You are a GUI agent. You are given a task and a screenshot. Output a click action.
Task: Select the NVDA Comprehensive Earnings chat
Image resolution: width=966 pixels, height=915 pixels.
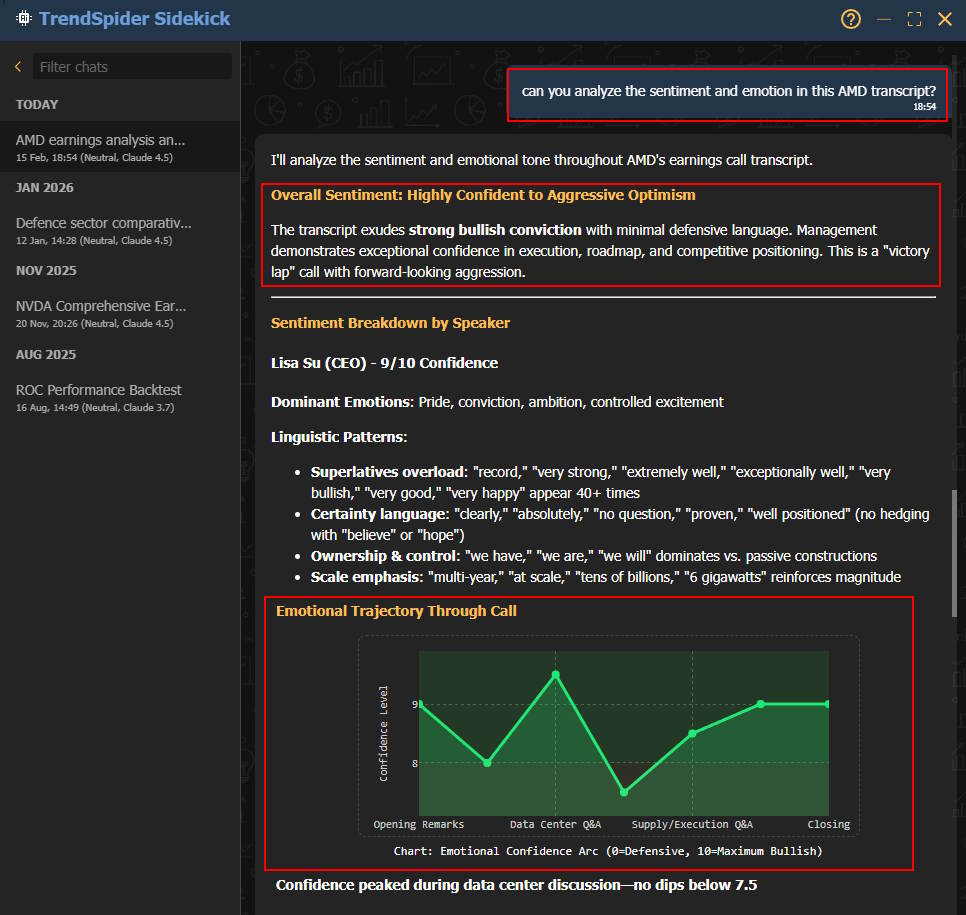(x=100, y=312)
